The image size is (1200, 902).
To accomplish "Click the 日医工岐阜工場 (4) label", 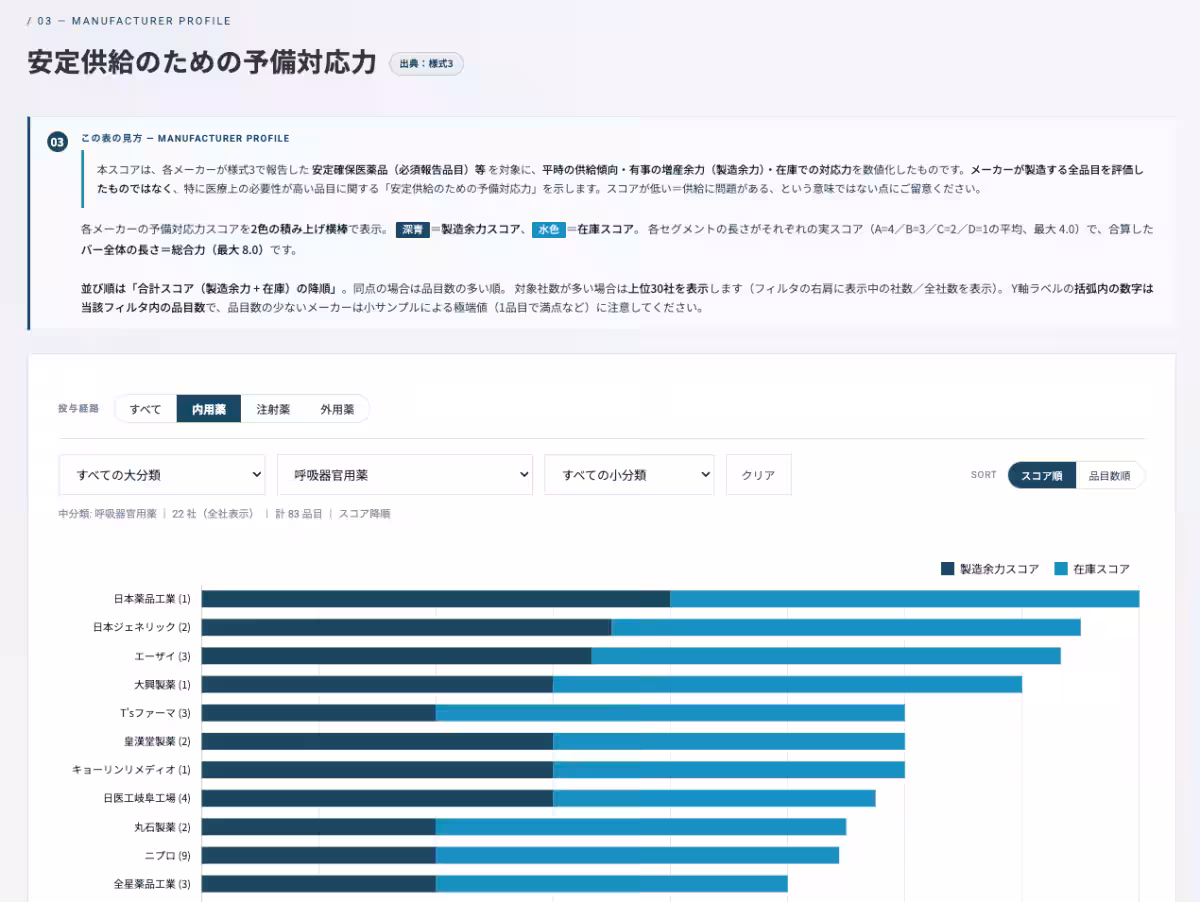I will [x=146, y=798].
